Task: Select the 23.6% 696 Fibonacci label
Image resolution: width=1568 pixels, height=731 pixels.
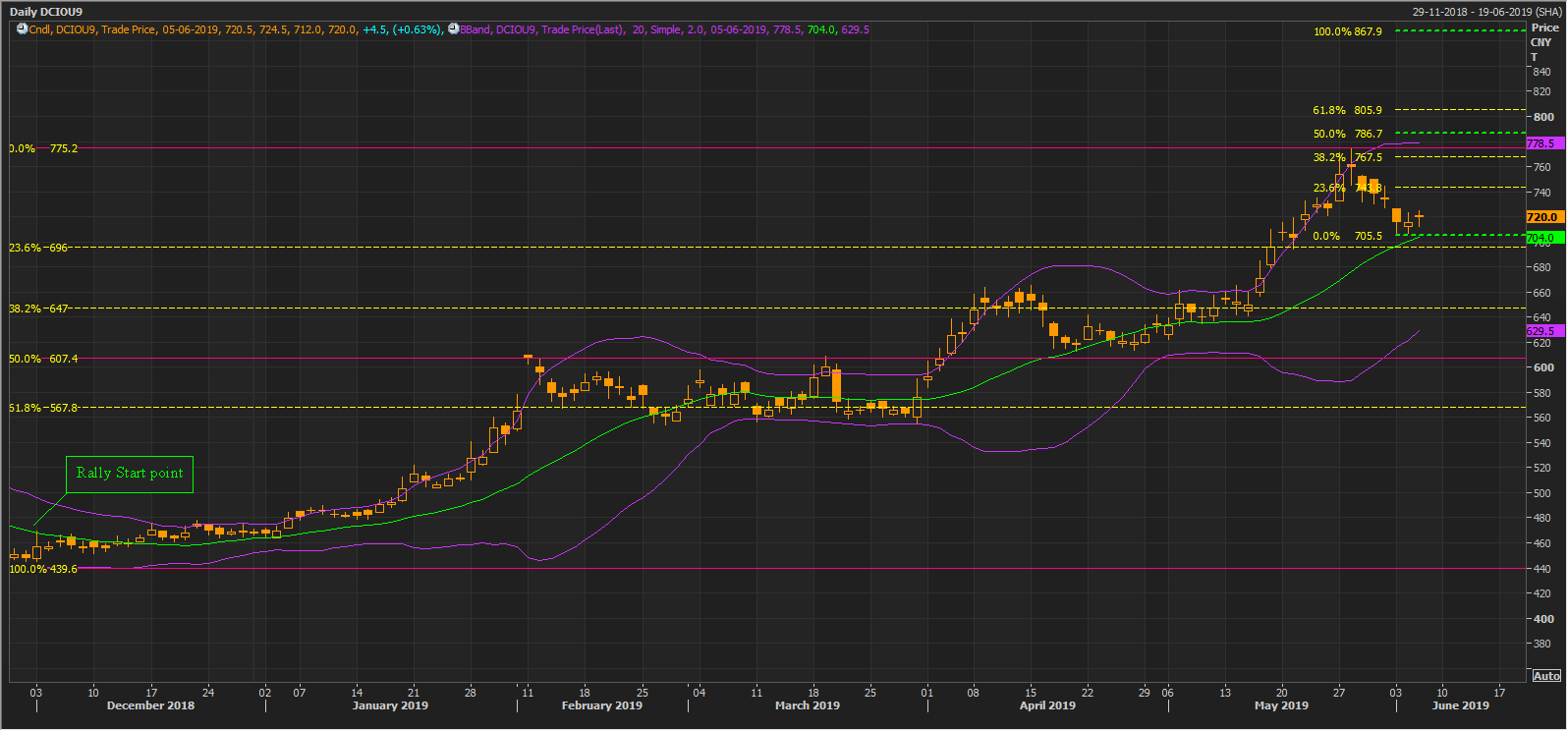Action: pos(38,248)
